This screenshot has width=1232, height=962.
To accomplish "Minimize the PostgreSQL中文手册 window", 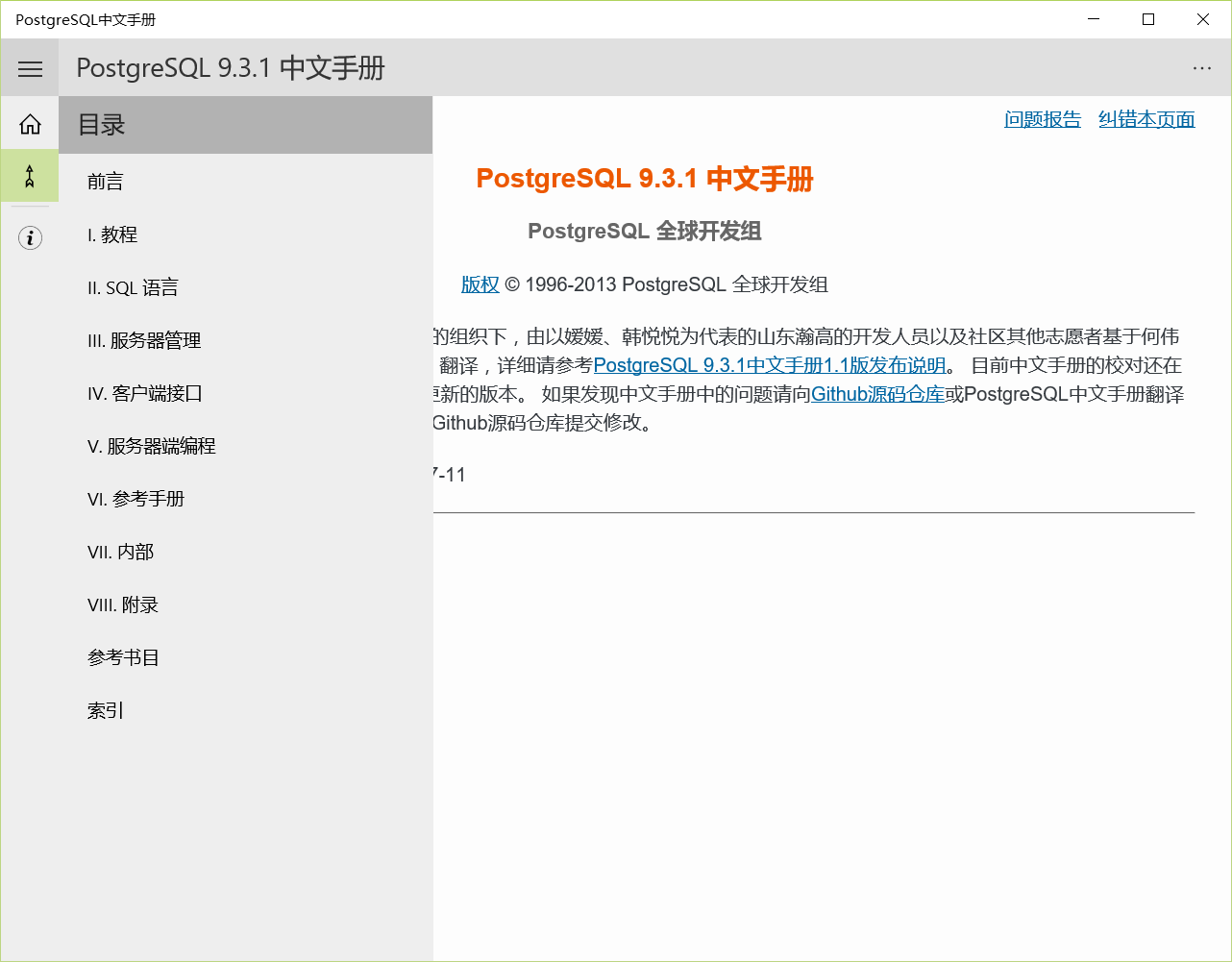I will point(1094,19).
